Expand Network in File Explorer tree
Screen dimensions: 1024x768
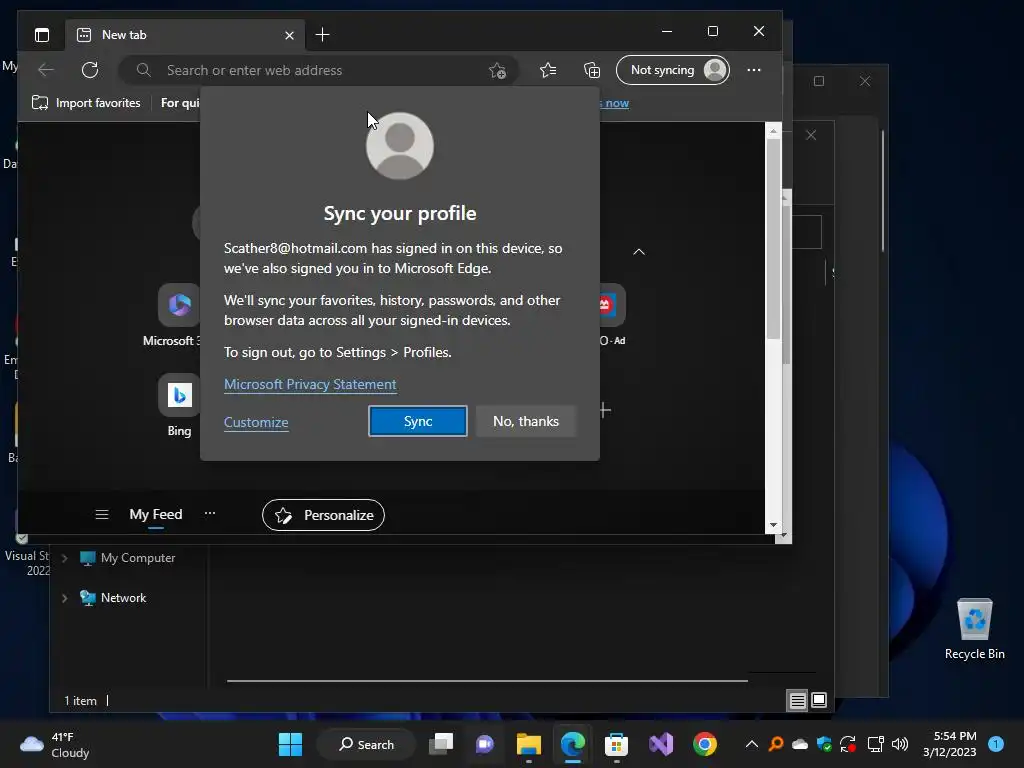[65, 598]
